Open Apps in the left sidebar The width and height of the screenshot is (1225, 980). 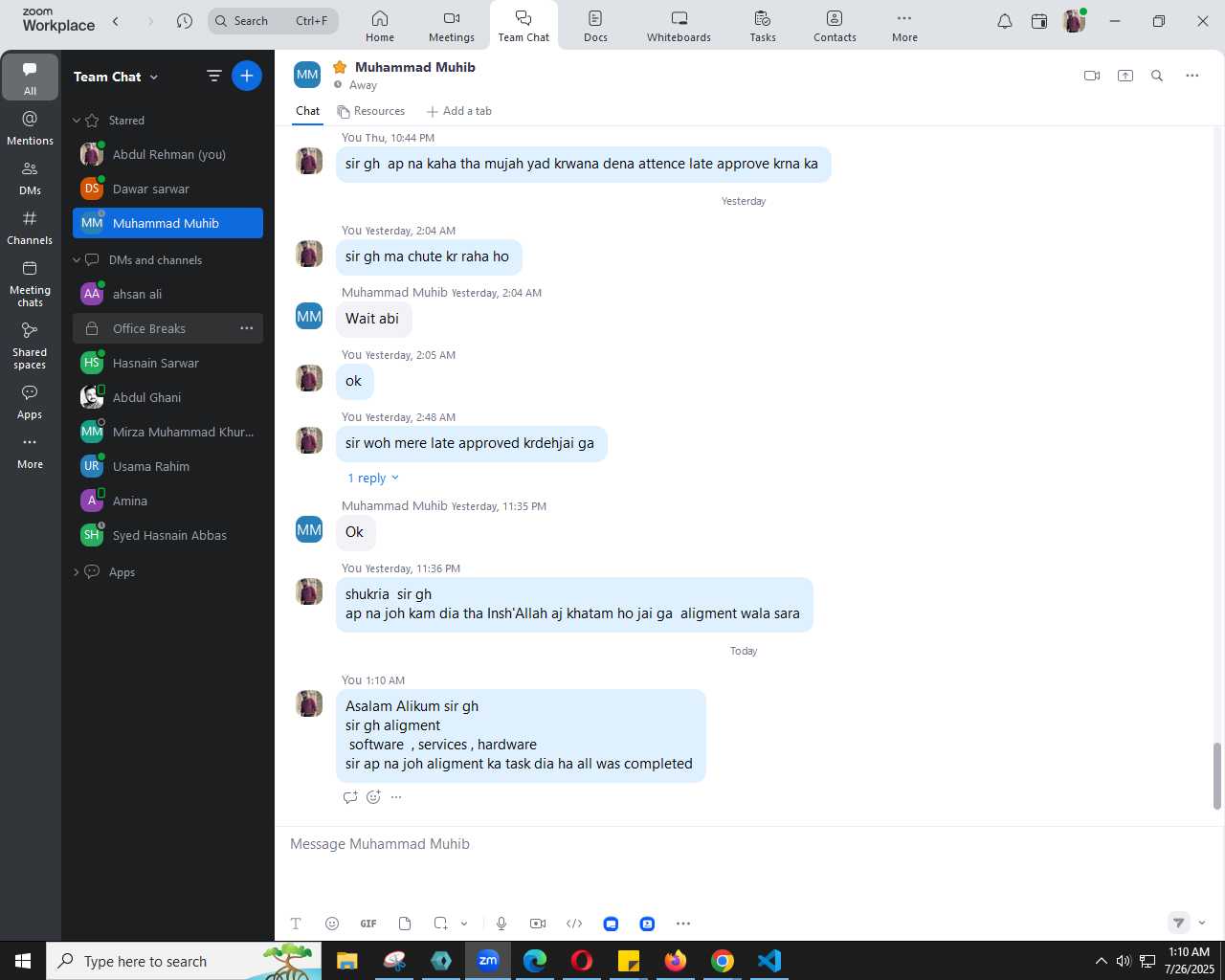[x=30, y=402]
